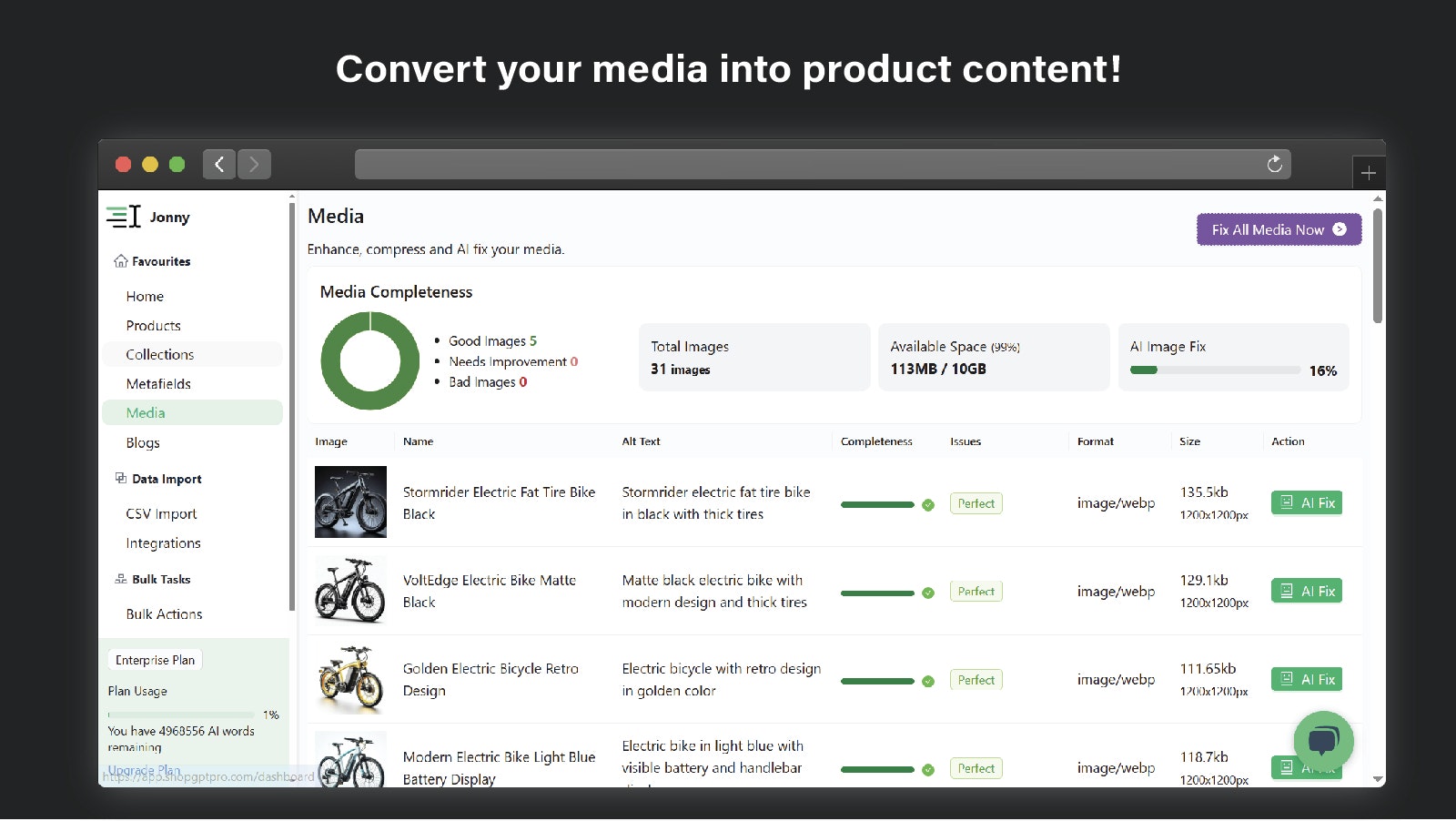Click the Plan Usage progress bar

pyautogui.click(x=180, y=715)
